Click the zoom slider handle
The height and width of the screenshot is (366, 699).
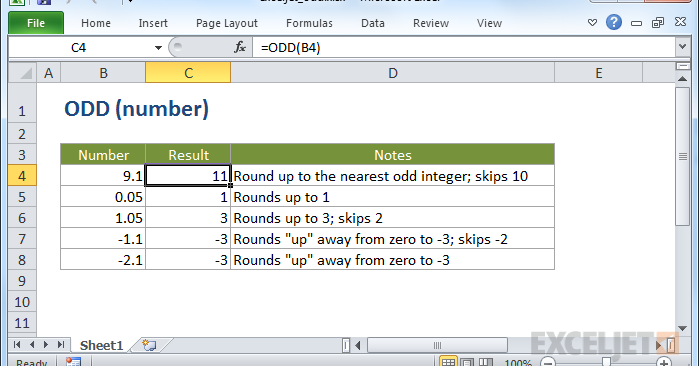point(606,362)
